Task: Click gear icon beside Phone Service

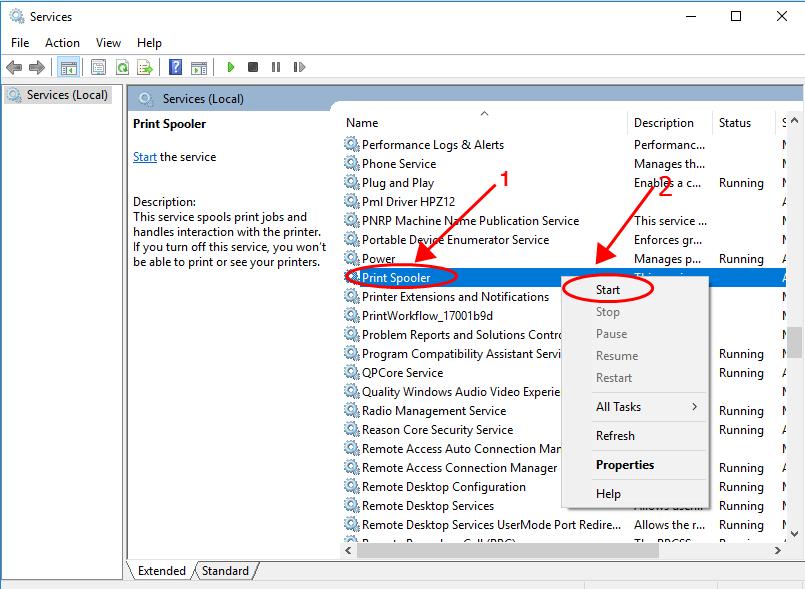Action: [x=352, y=163]
